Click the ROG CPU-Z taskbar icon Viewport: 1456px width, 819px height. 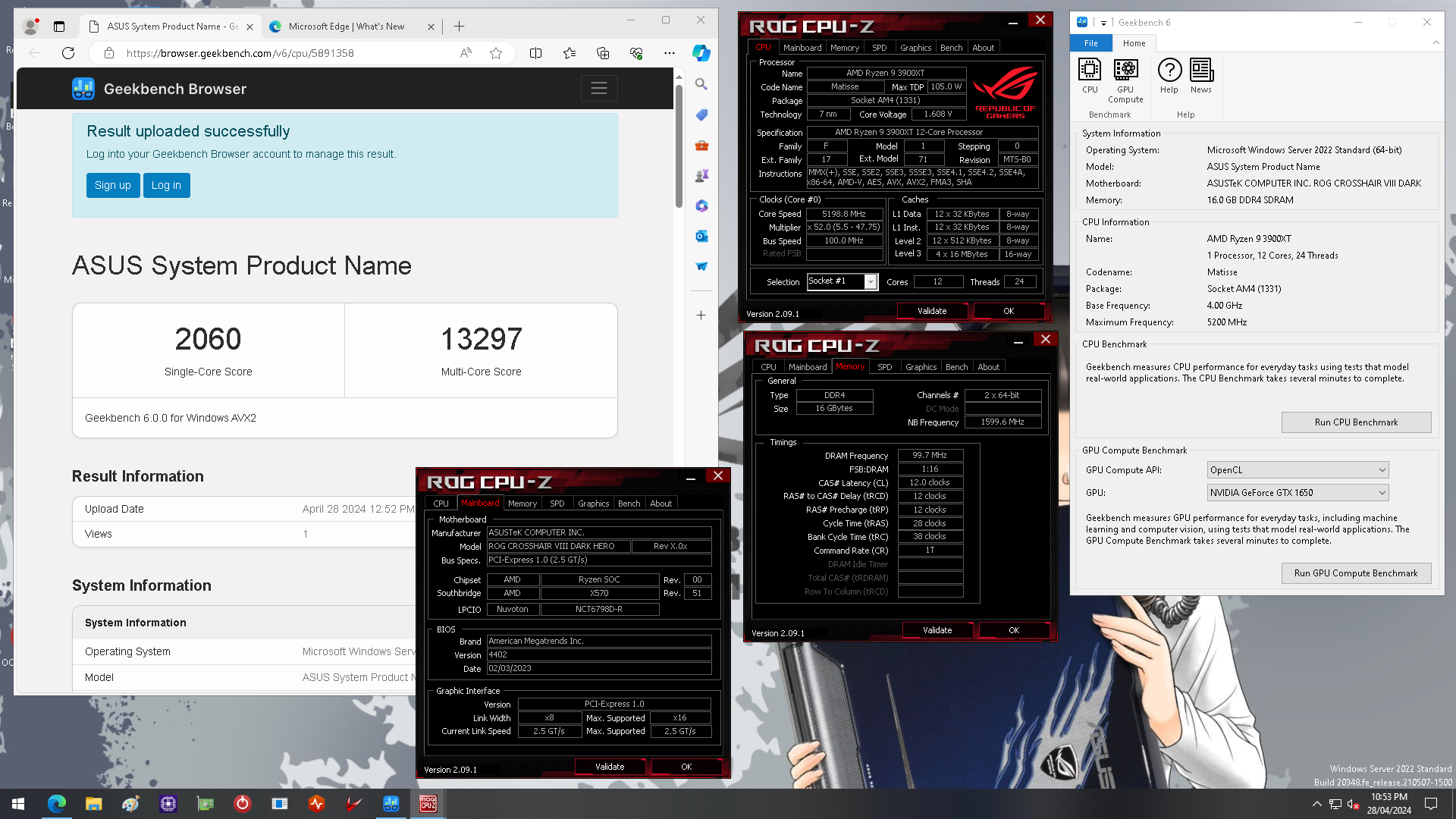click(x=428, y=804)
